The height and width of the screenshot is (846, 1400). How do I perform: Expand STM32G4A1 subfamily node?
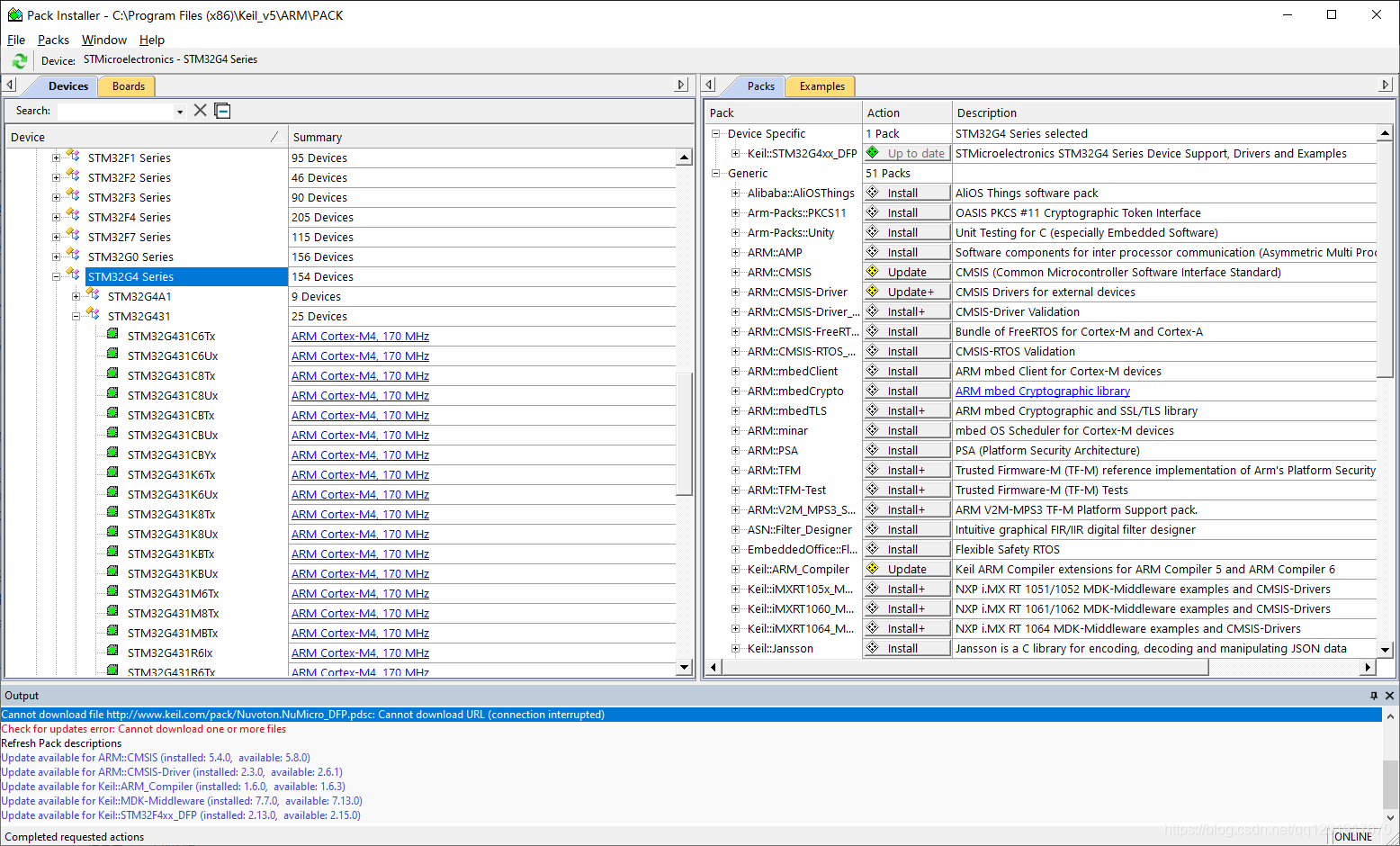click(x=76, y=296)
